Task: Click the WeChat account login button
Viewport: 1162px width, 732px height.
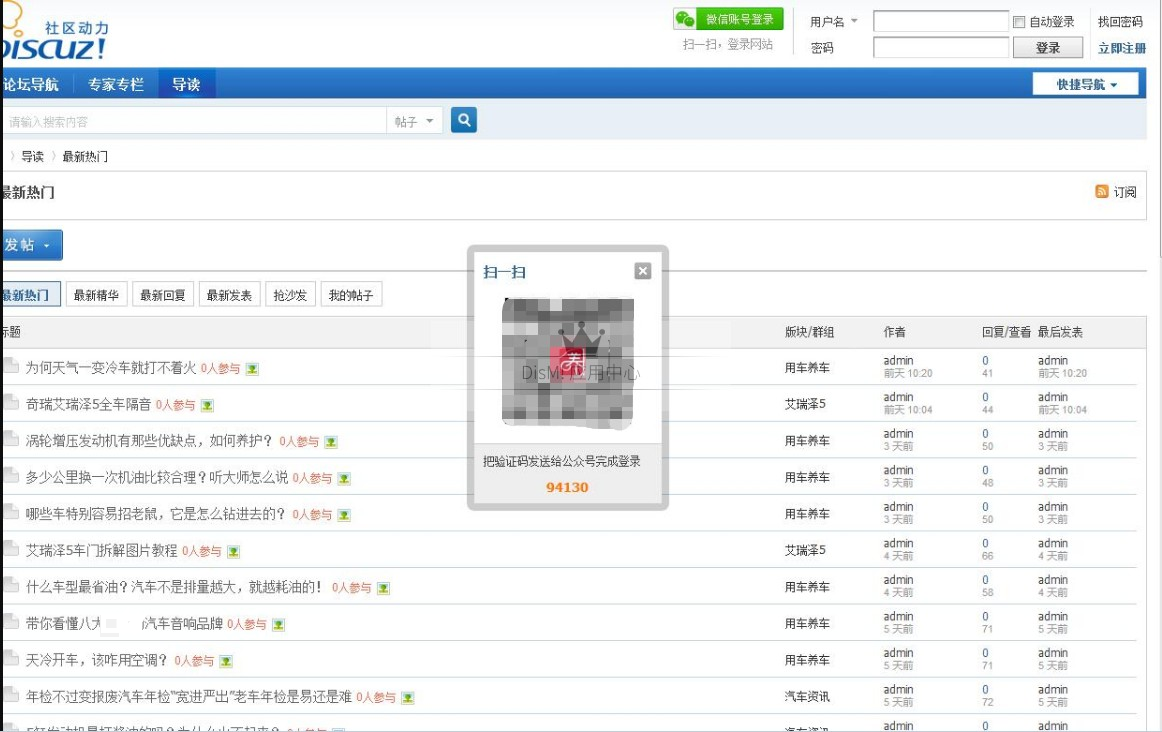Action: (x=728, y=19)
